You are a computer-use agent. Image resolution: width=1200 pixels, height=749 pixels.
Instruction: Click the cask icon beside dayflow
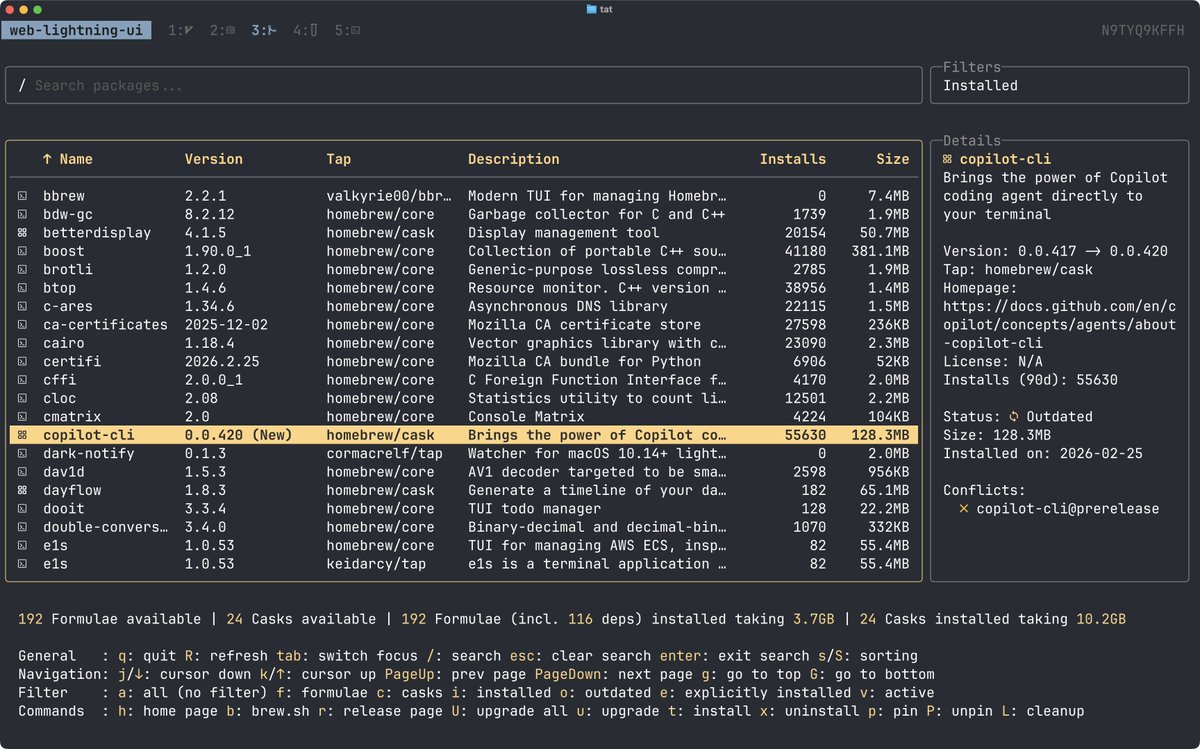22,490
